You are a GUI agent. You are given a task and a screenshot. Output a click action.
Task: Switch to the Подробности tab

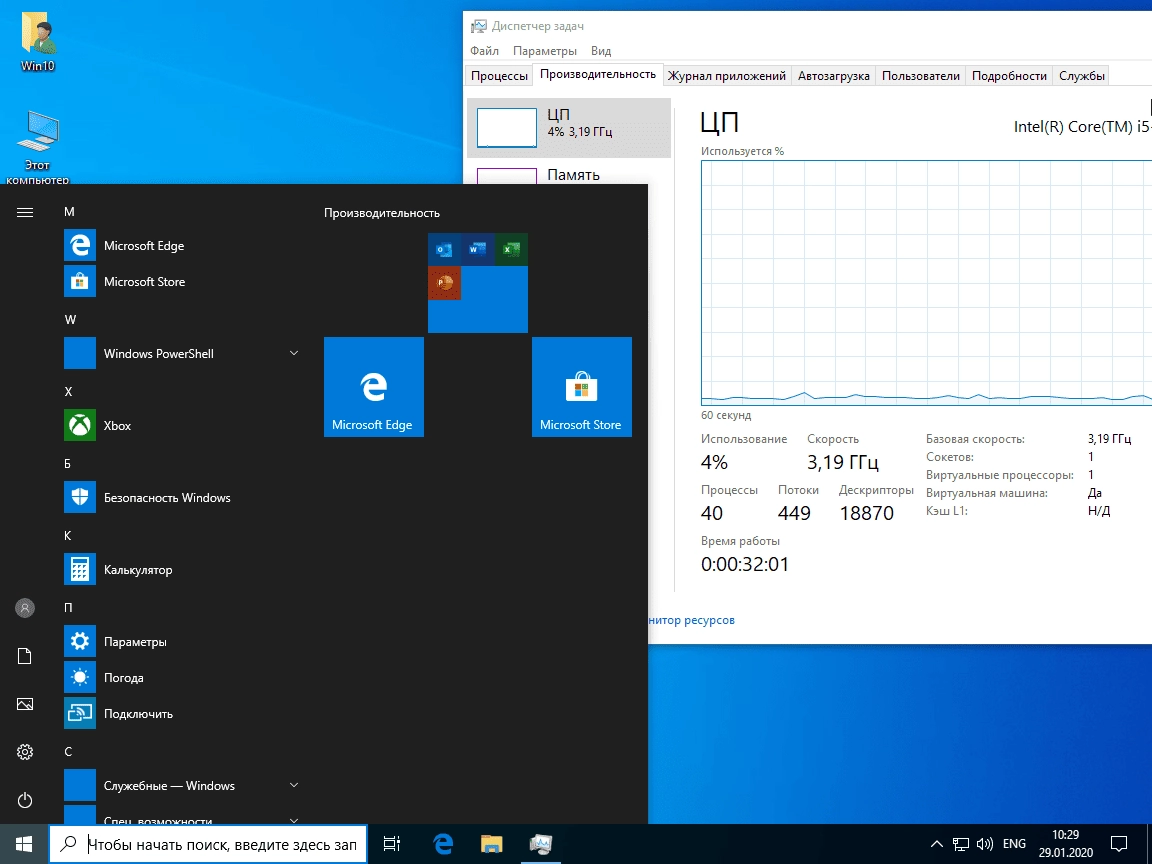[1009, 76]
